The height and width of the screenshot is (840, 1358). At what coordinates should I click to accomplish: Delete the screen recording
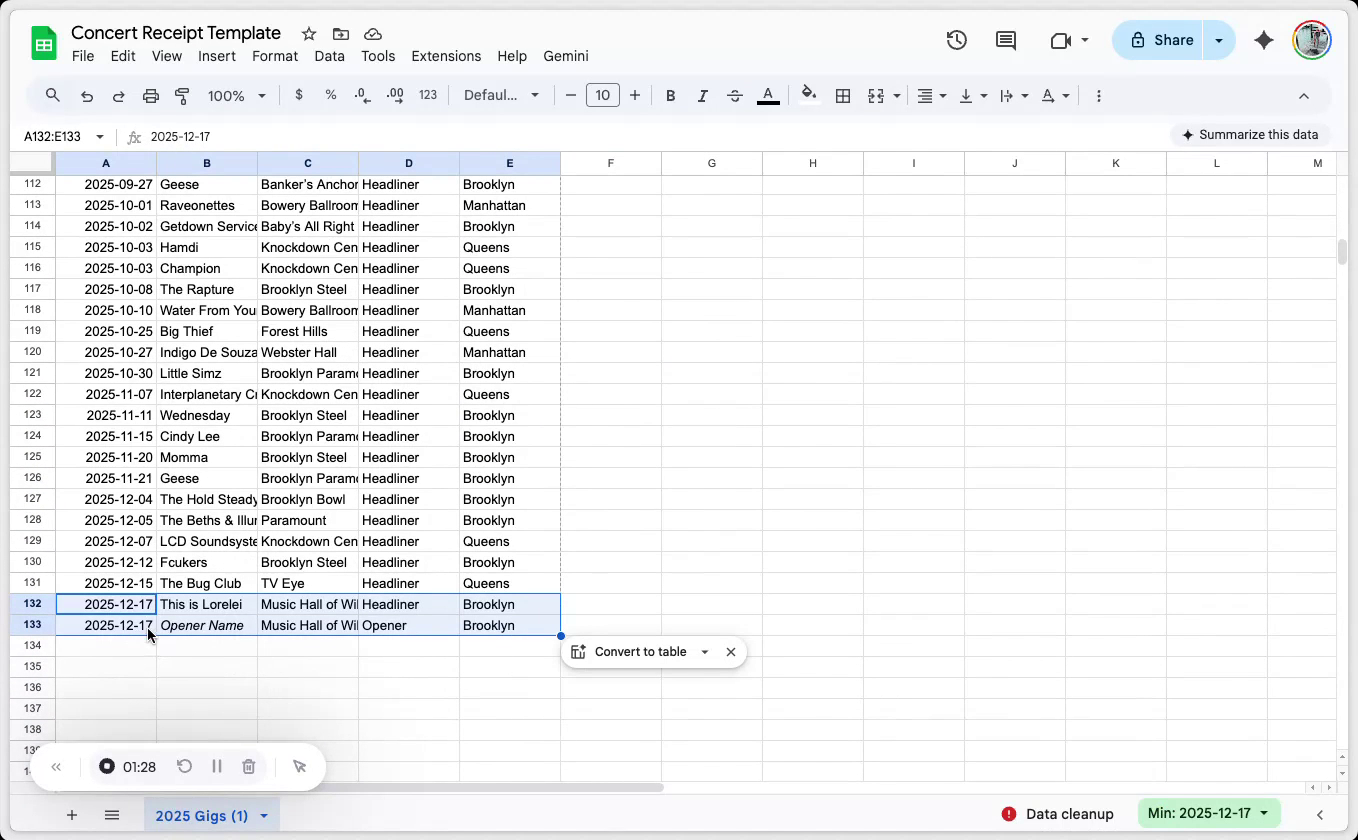point(249,767)
